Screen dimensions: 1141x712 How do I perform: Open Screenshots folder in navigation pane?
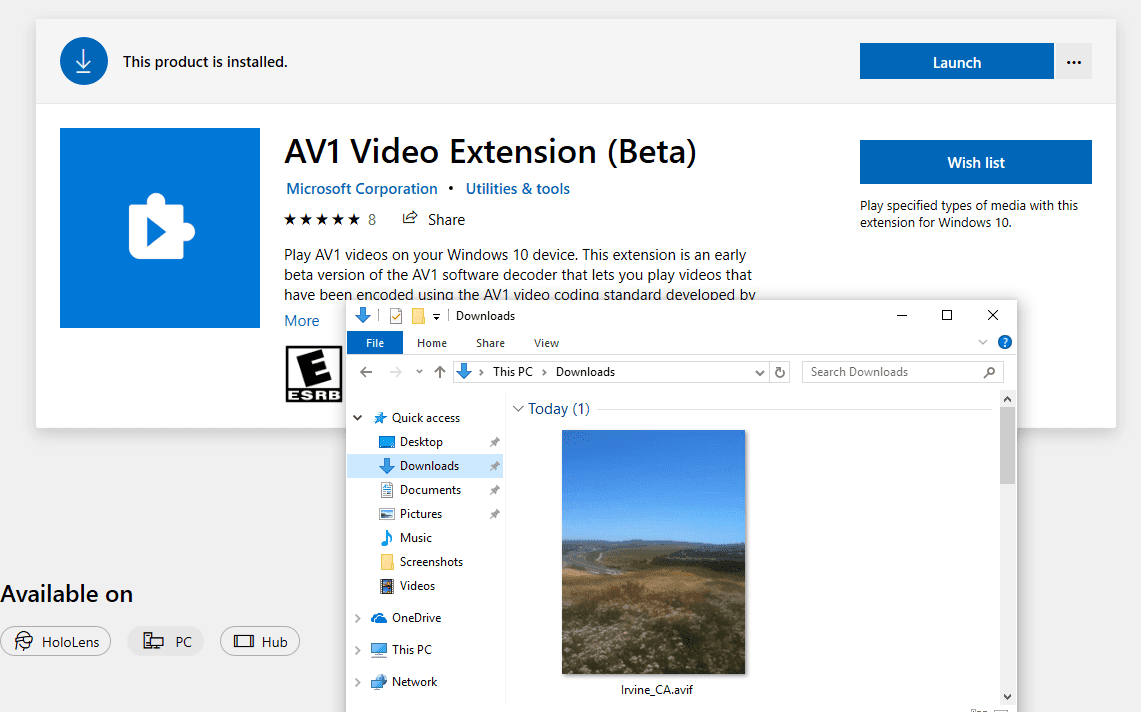pos(431,561)
